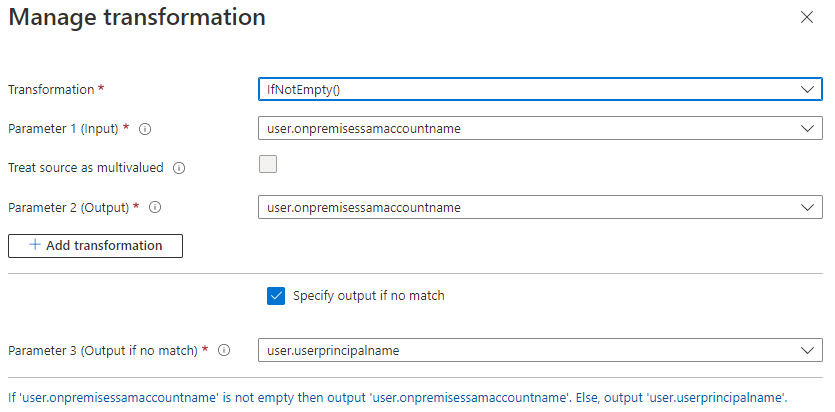Click info icon beside Parameter 1 (Input)
This screenshot has width=835, height=412.
point(145,128)
